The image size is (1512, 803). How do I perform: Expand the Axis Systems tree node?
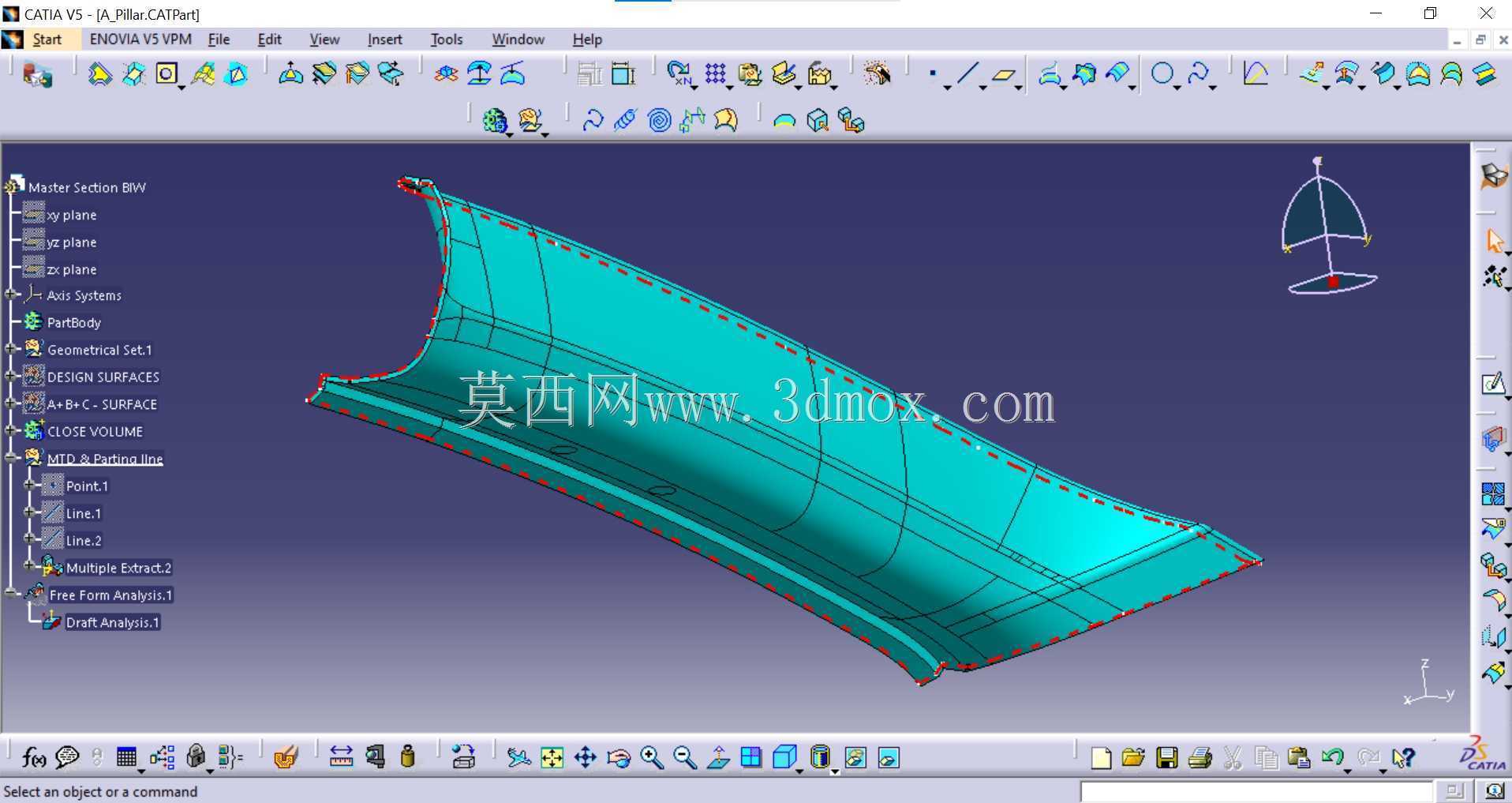(11, 295)
